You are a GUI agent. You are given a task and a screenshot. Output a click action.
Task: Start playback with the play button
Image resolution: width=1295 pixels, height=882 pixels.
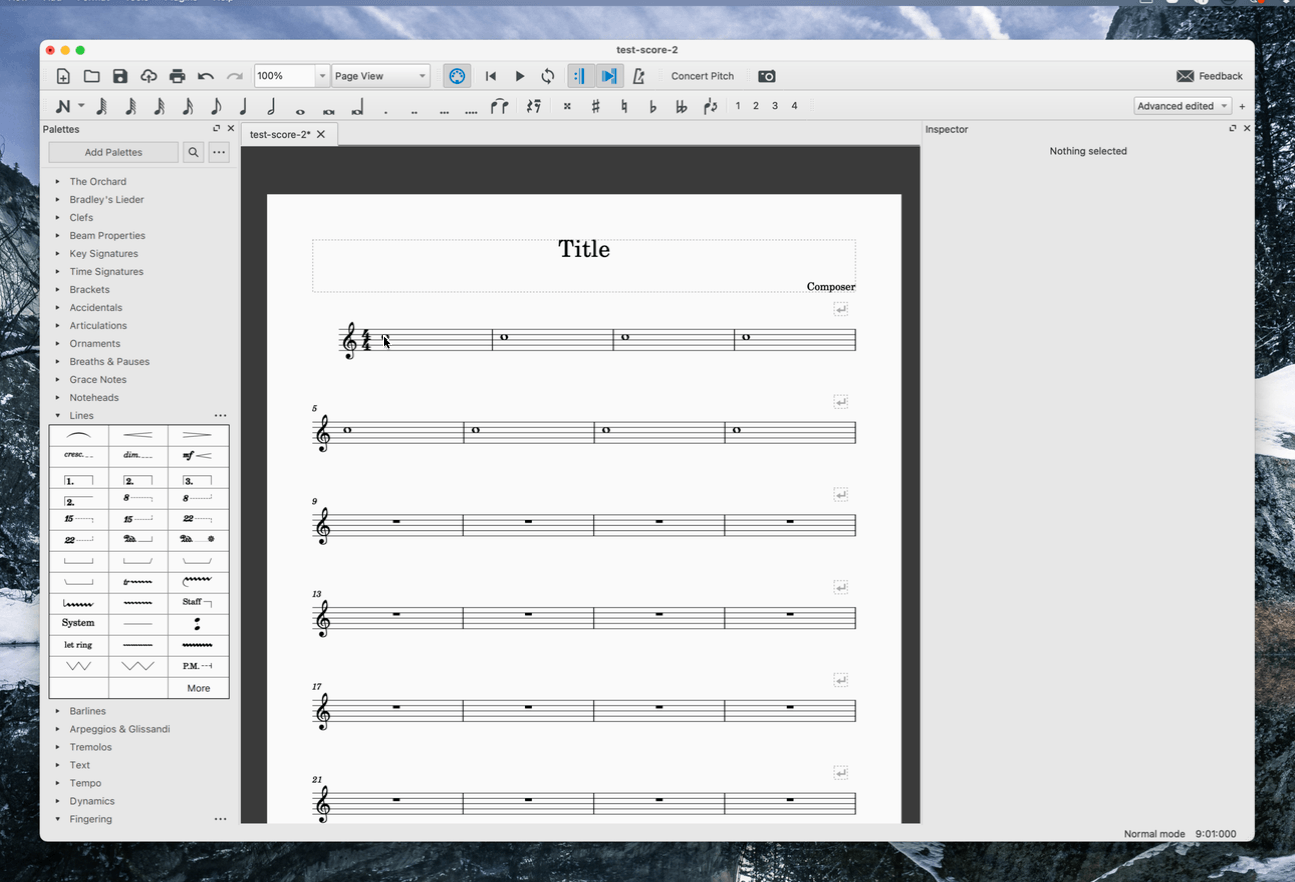(520, 76)
